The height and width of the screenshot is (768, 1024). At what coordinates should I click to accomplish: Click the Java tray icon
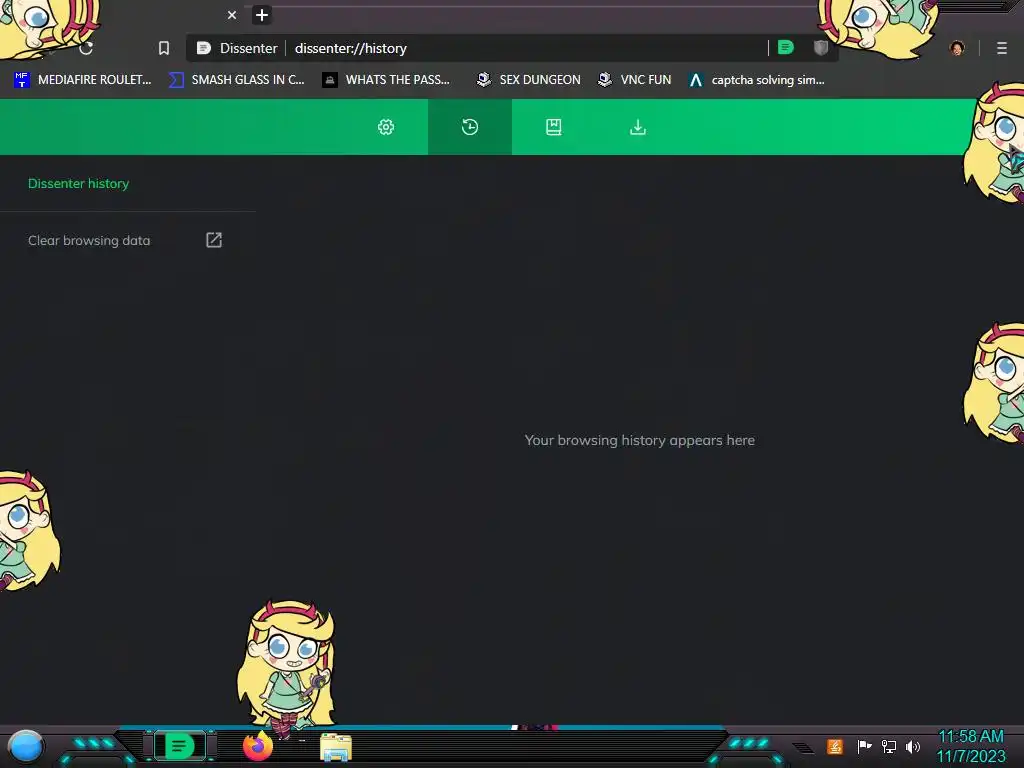[x=835, y=746]
